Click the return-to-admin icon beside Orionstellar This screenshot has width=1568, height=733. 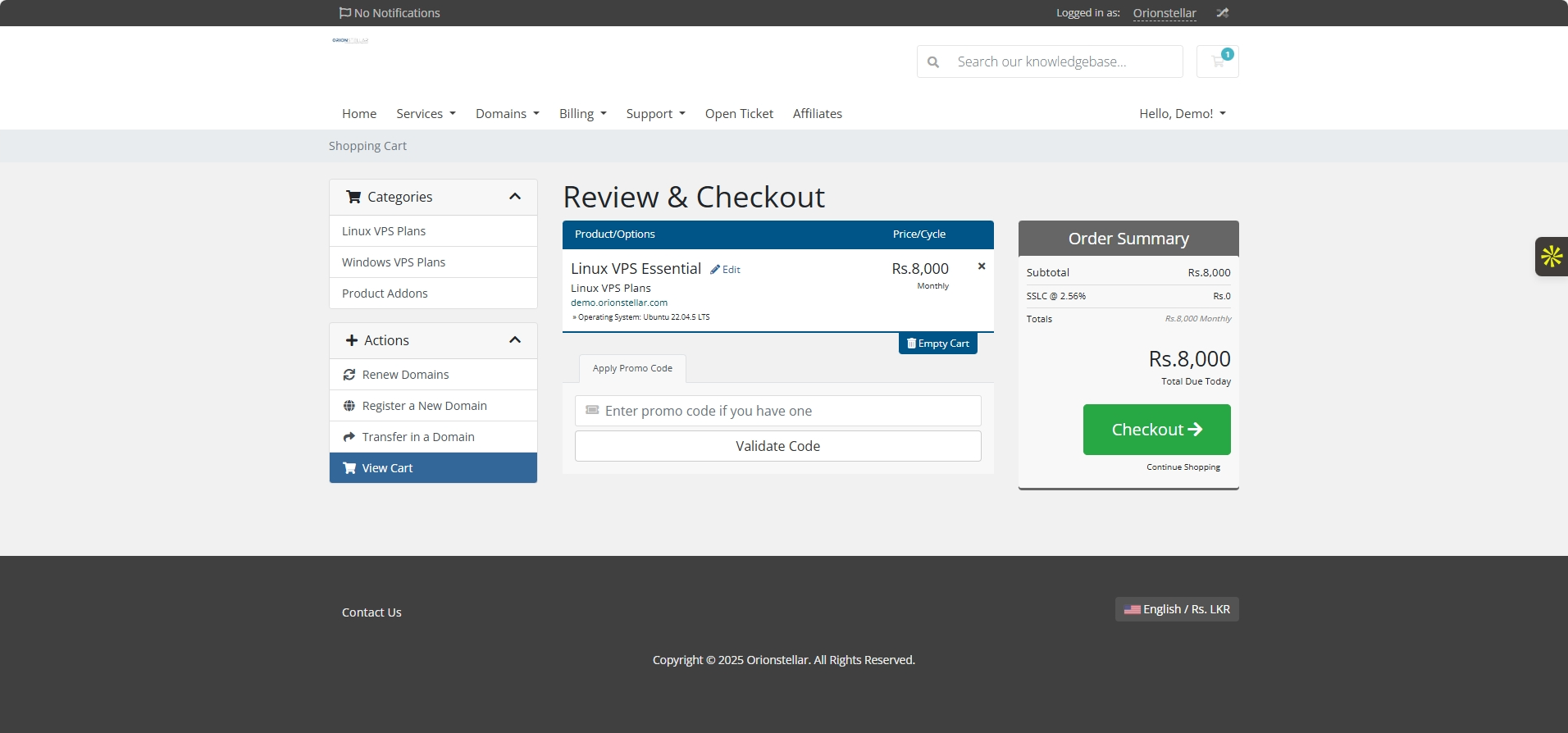1222,13
